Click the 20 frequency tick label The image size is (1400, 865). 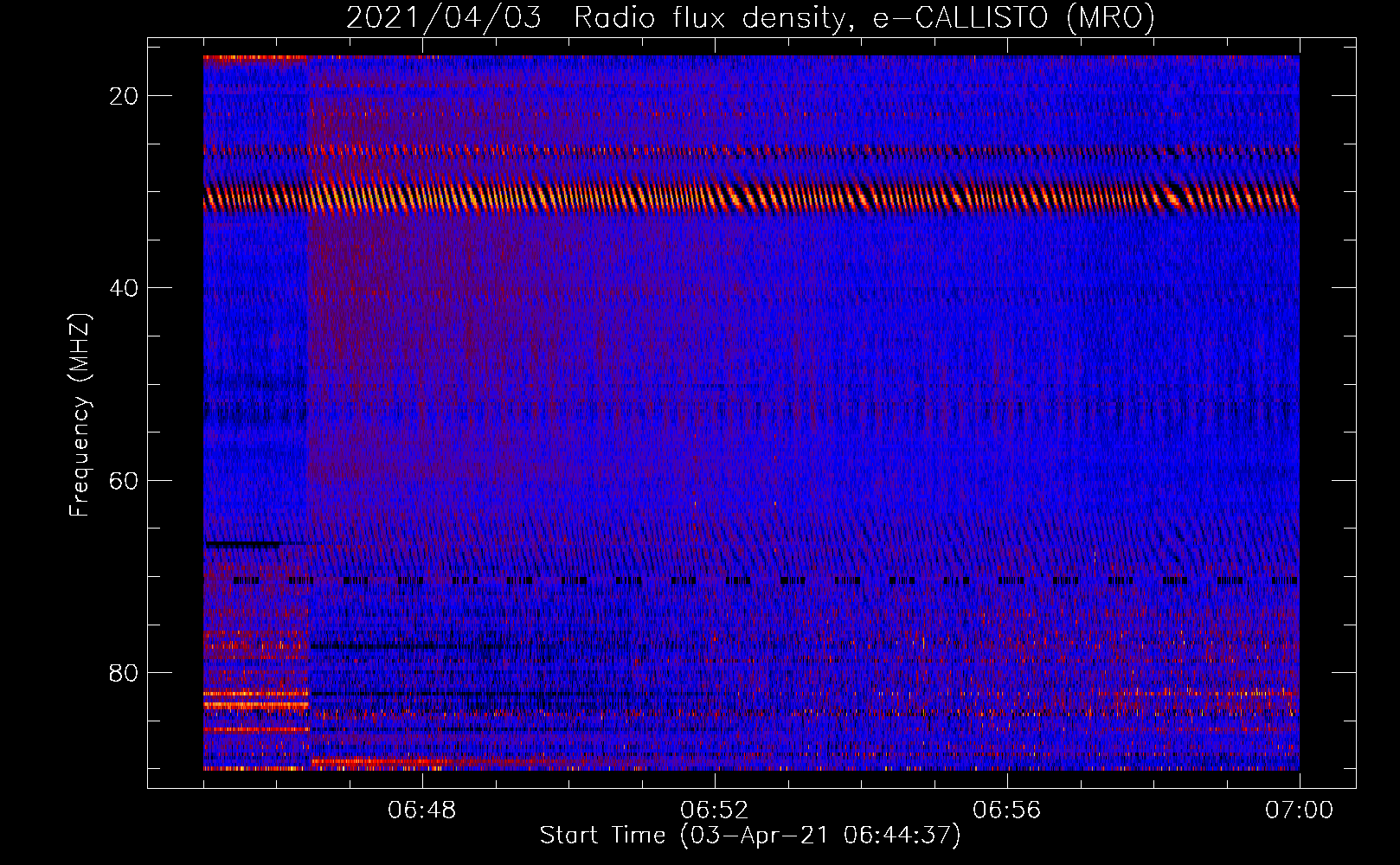tap(125, 96)
